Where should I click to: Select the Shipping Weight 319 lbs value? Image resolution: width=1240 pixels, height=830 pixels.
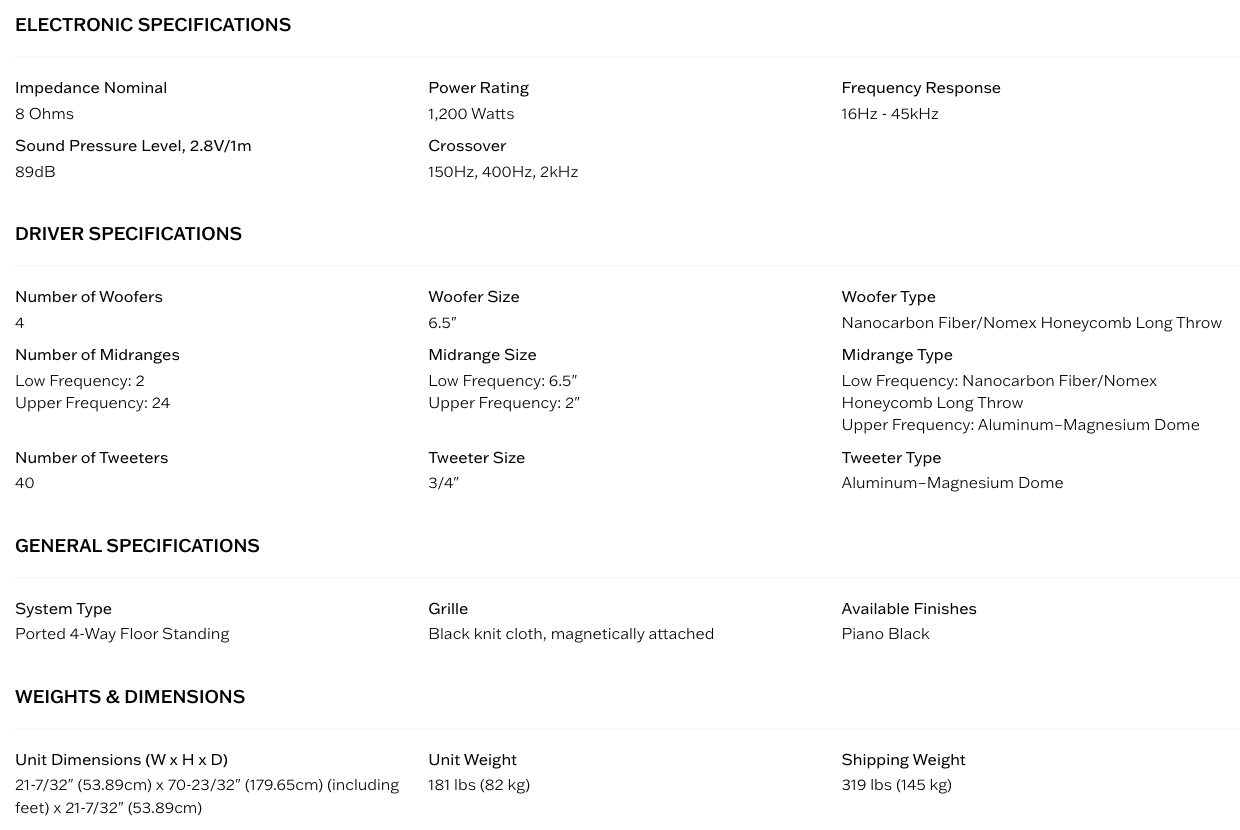coord(896,784)
